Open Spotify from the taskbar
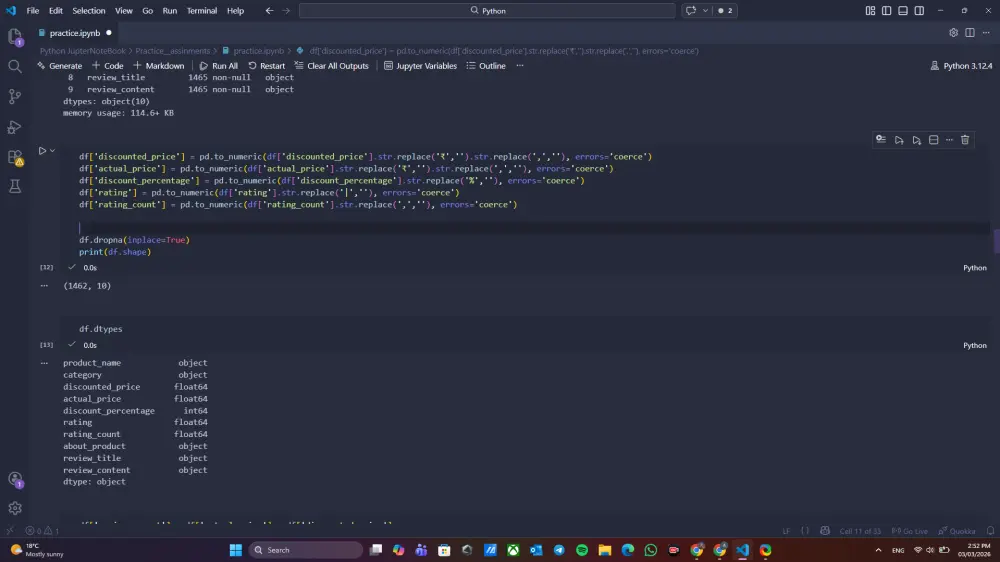The width and height of the screenshot is (1000, 562). [582, 550]
